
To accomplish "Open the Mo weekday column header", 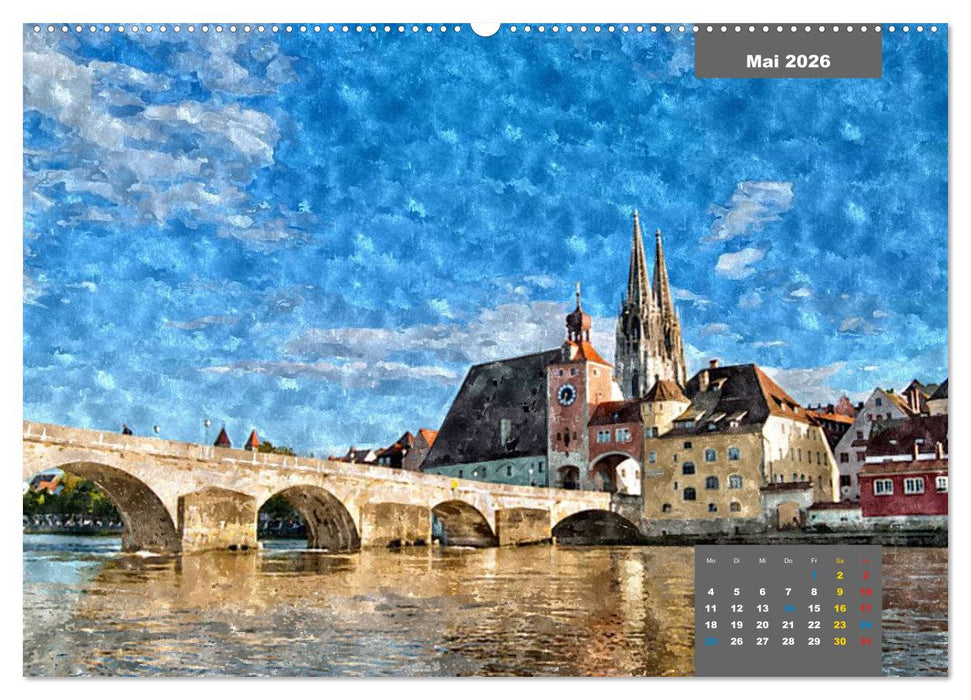I will pos(711,560).
